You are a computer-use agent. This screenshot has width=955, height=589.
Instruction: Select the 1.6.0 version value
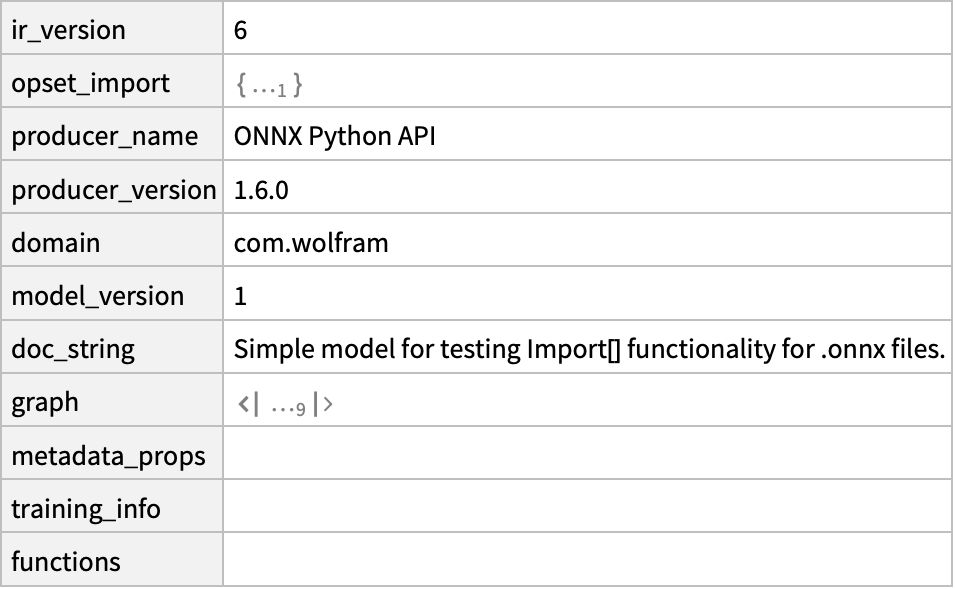[x=261, y=190]
